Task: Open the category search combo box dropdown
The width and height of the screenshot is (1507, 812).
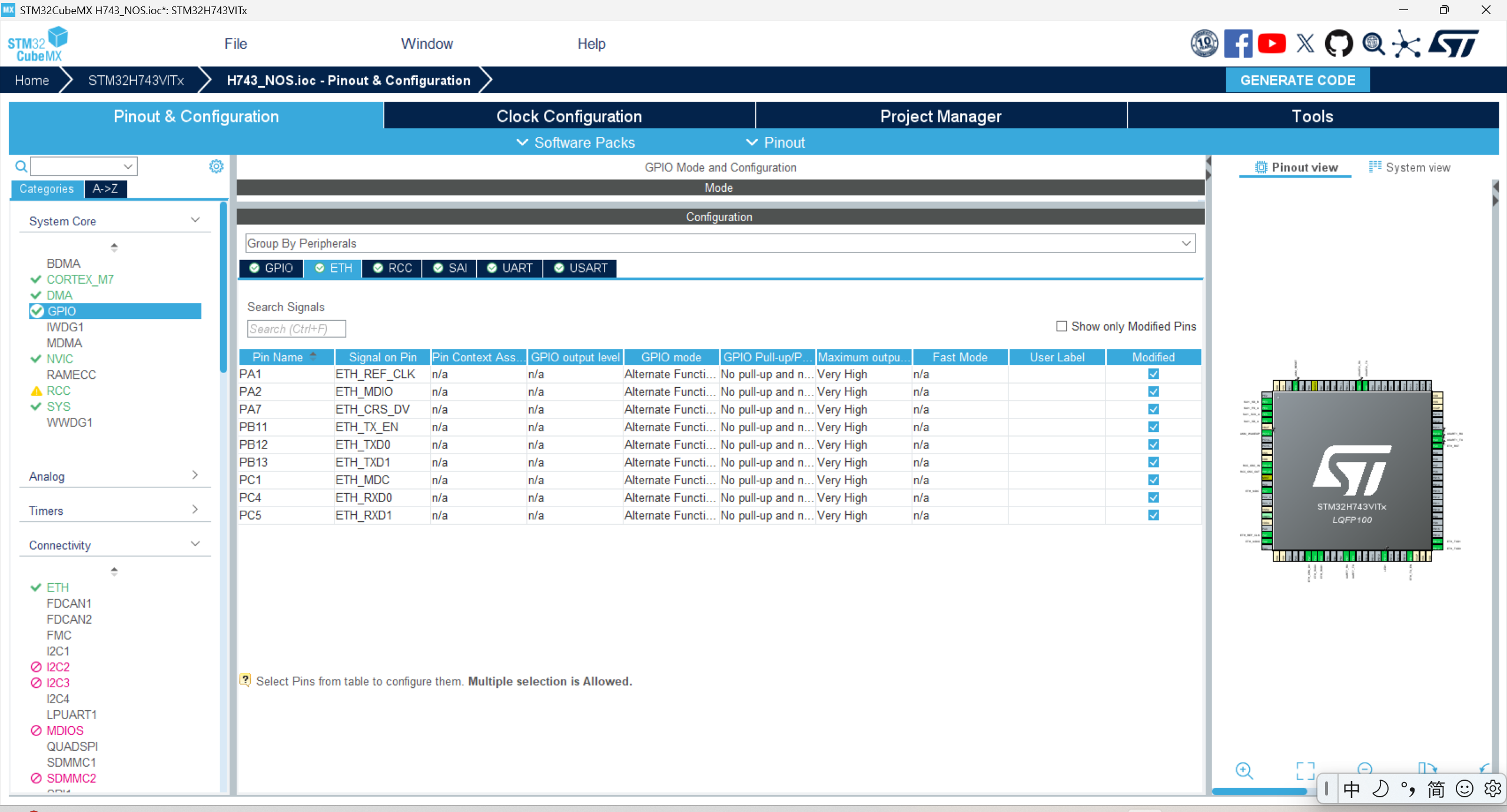Action: pos(128,167)
